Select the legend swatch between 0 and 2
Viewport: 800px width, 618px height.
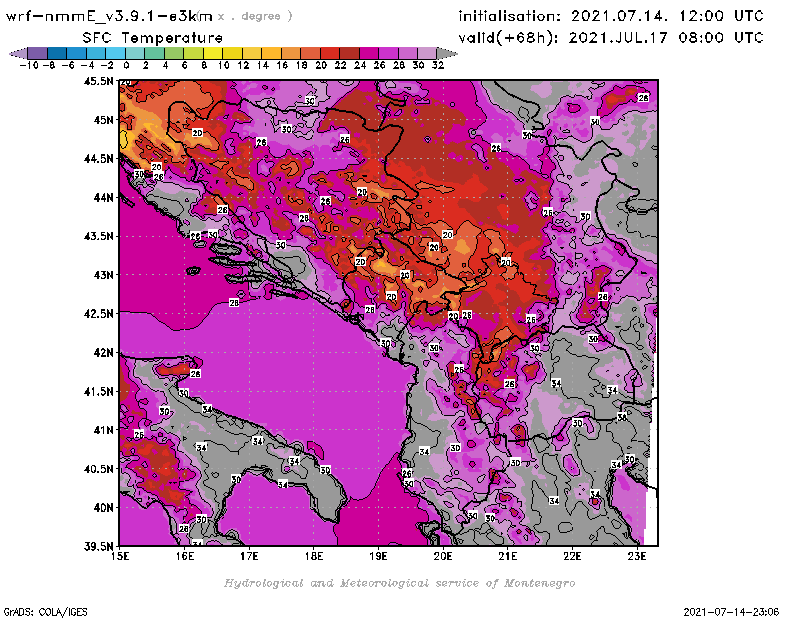tap(135, 53)
